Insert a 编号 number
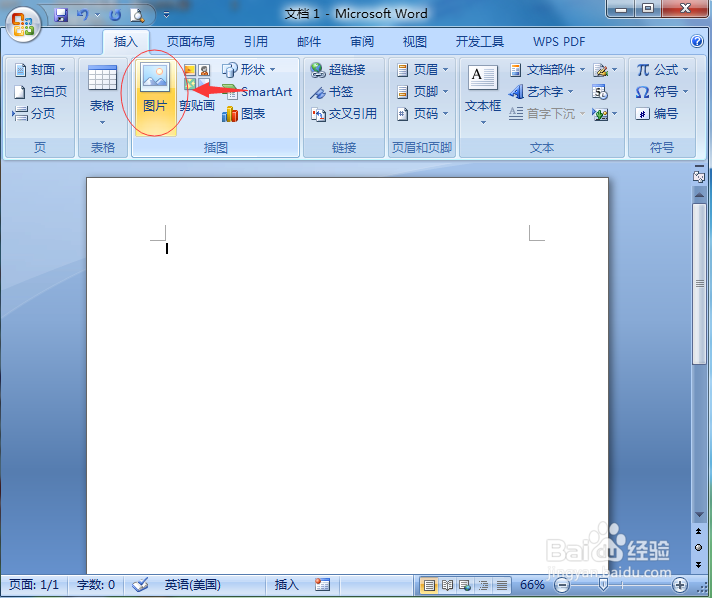This screenshot has height=598, width=712. (x=657, y=114)
